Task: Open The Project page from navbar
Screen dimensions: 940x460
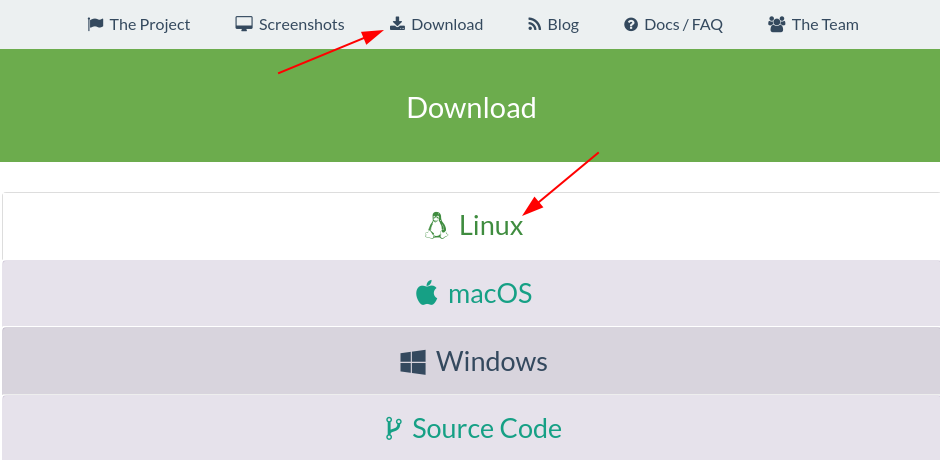Action: coord(138,25)
